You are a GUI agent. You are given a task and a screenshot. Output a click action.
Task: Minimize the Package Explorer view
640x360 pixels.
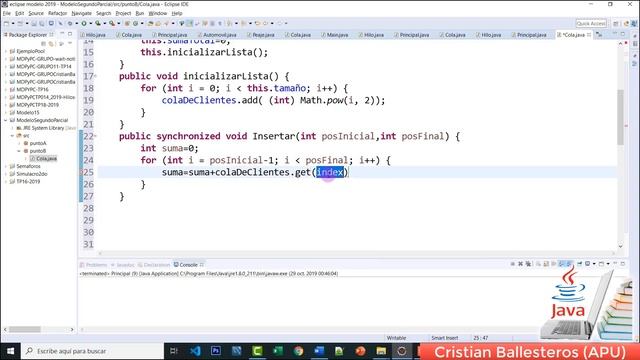[x=62, y=34]
